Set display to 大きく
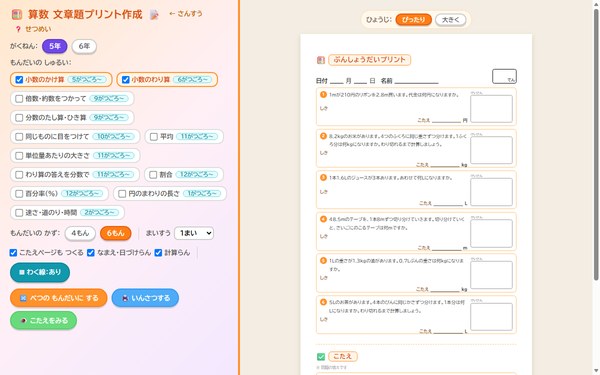Image resolution: width=600 pixels, height=375 pixels. [x=450, y=20]
